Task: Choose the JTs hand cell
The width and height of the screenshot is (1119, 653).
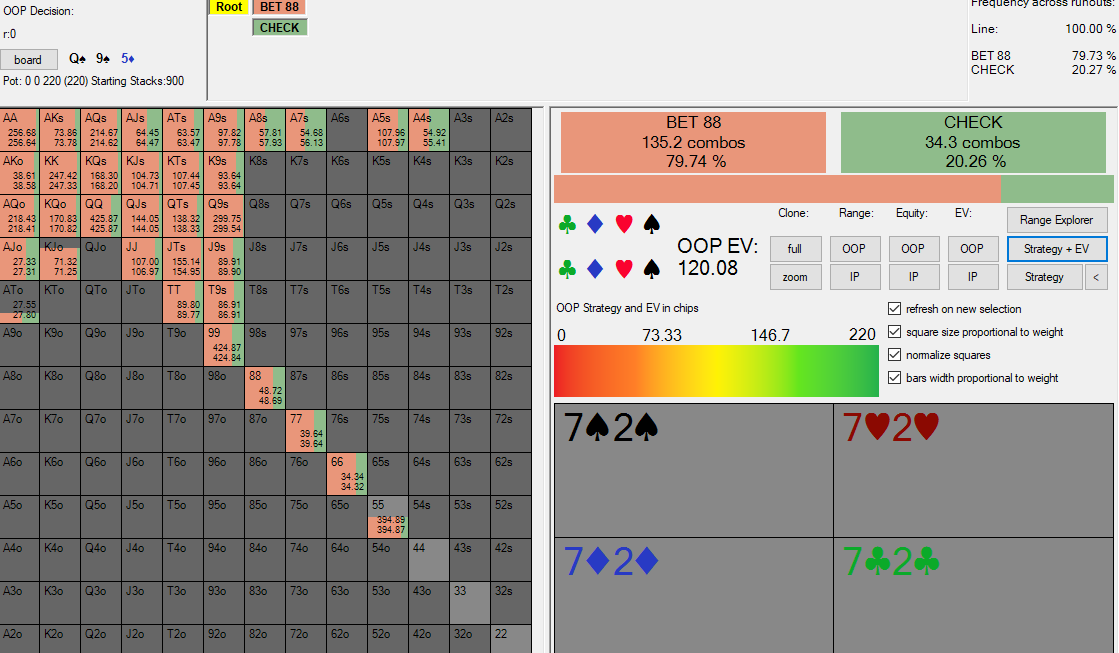Action: pyautogui.click(x=183, y=258)
